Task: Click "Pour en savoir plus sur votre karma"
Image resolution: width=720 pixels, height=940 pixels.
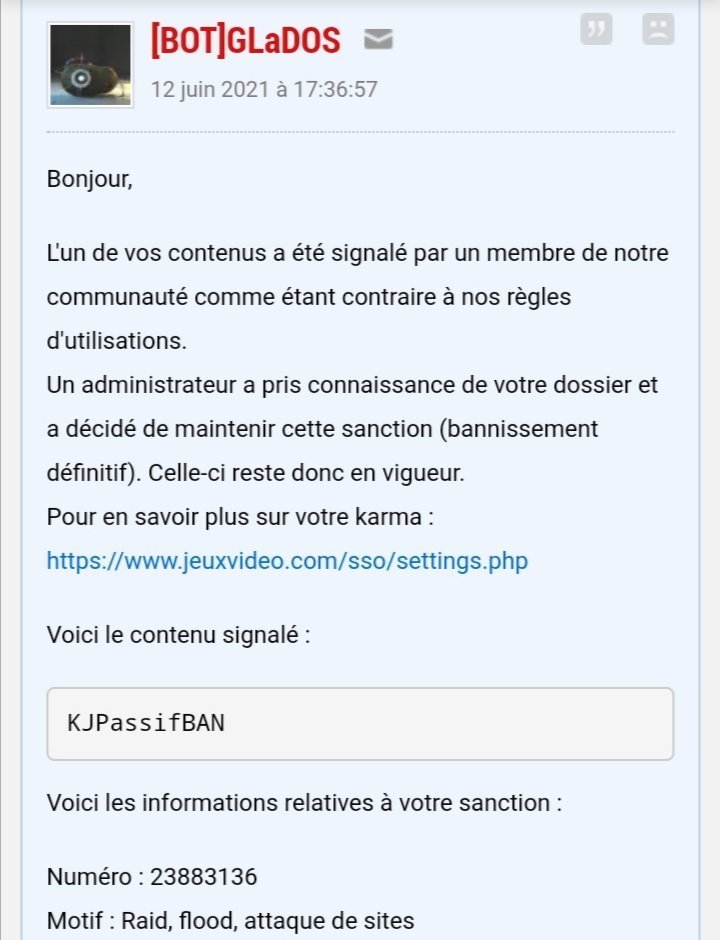Action: pos(240,517)
